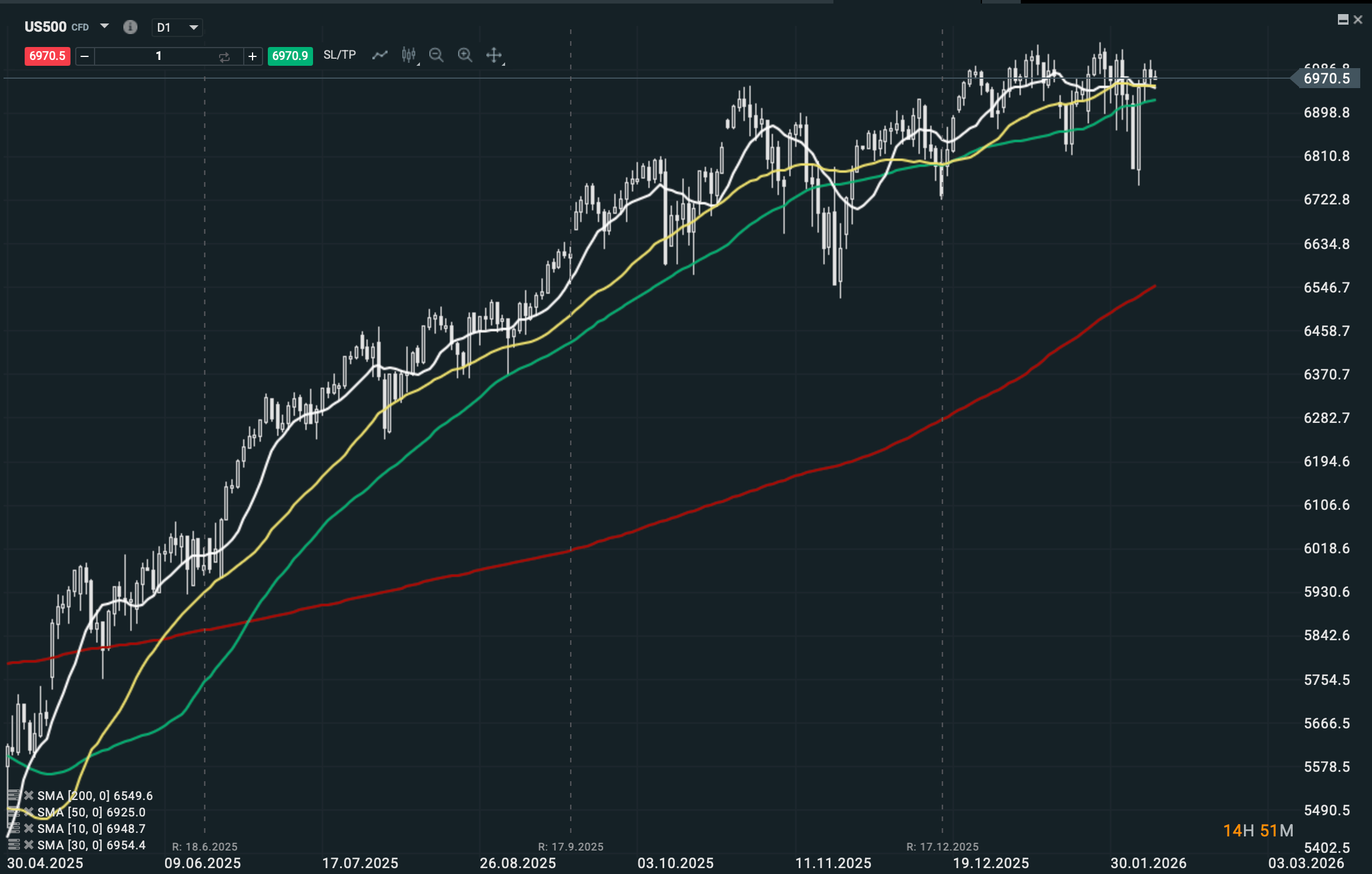
Task: Zoom out the chart with magnifier minus
Action: coord(436,55)
